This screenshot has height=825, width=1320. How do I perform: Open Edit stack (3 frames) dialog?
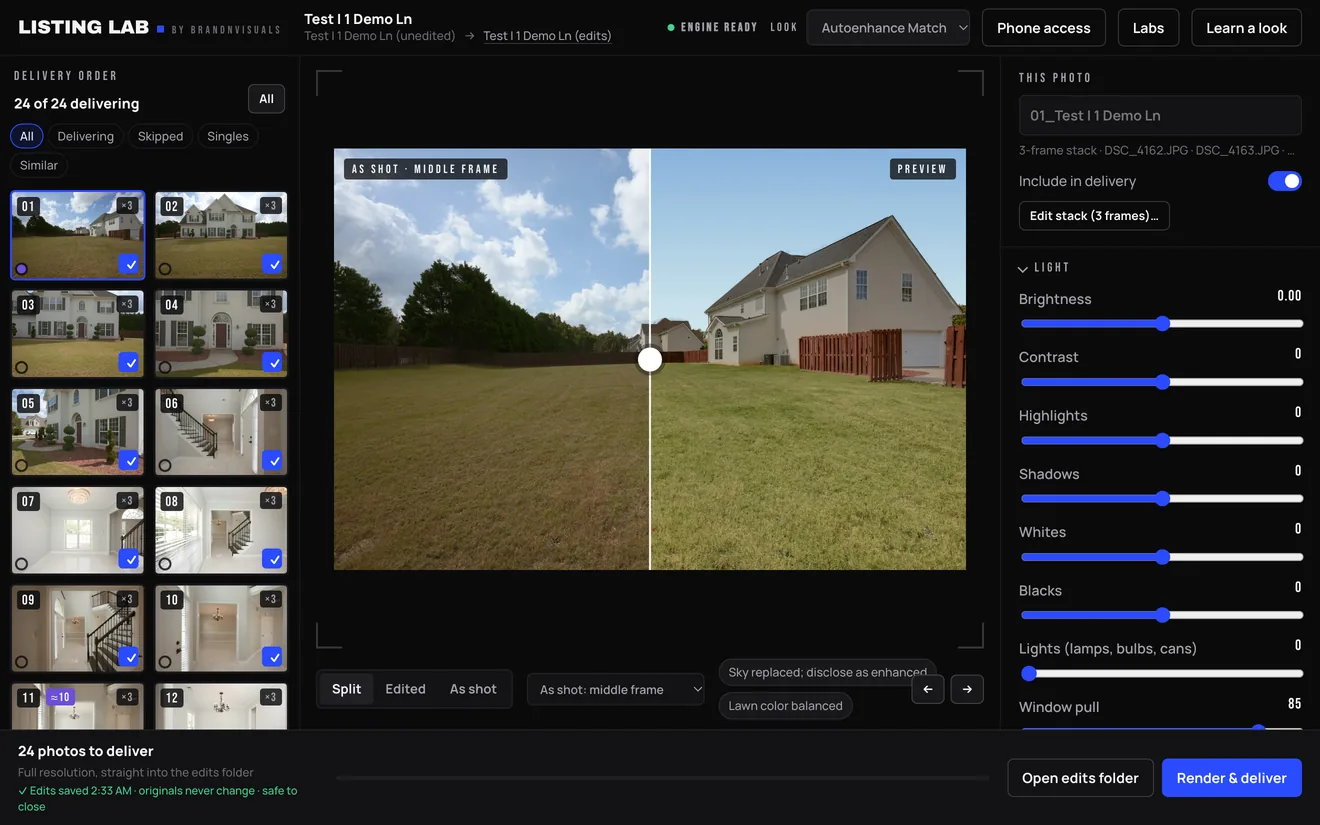click(x=1094, y=216)
